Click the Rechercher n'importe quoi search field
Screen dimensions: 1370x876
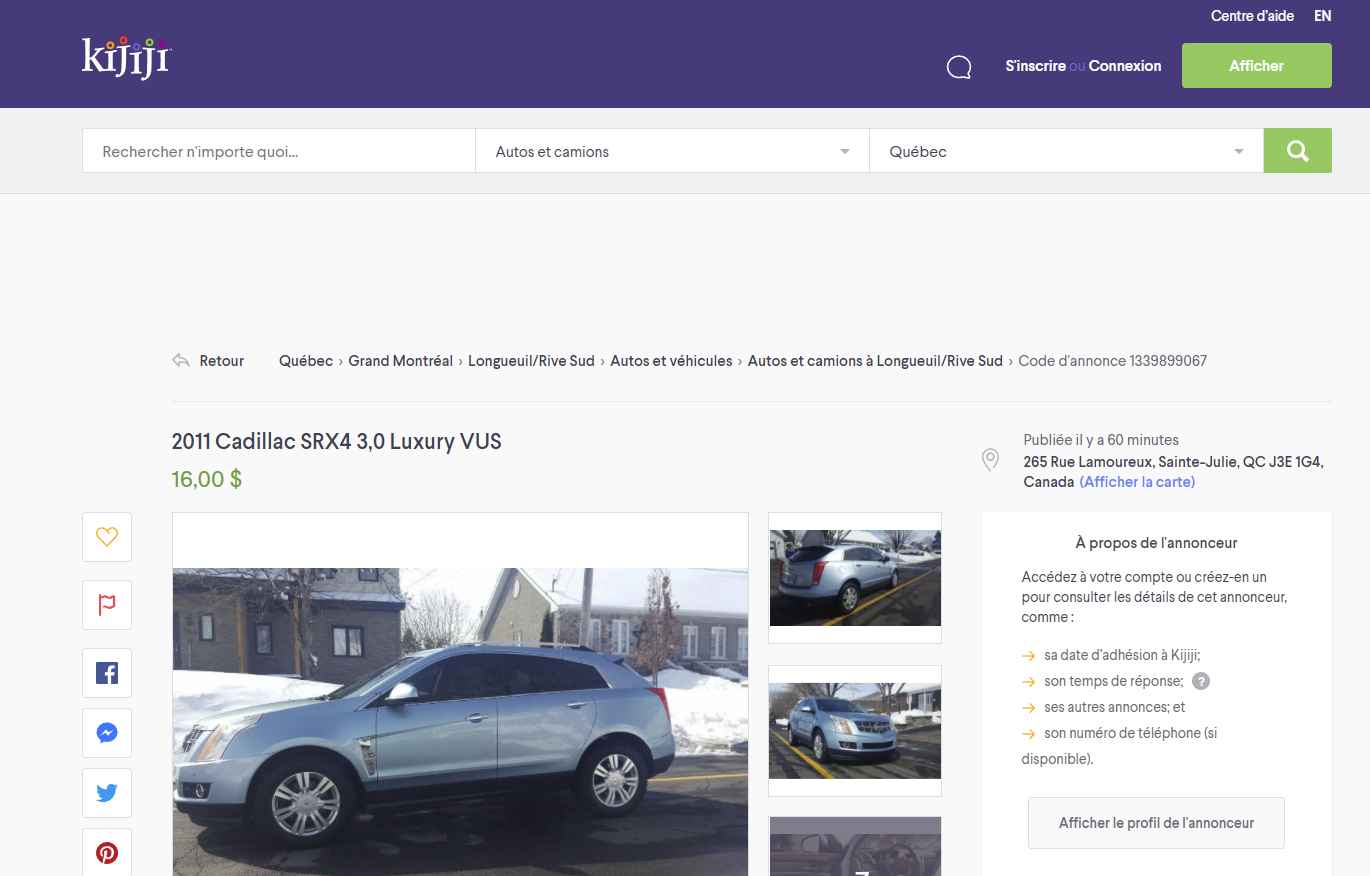279,151
